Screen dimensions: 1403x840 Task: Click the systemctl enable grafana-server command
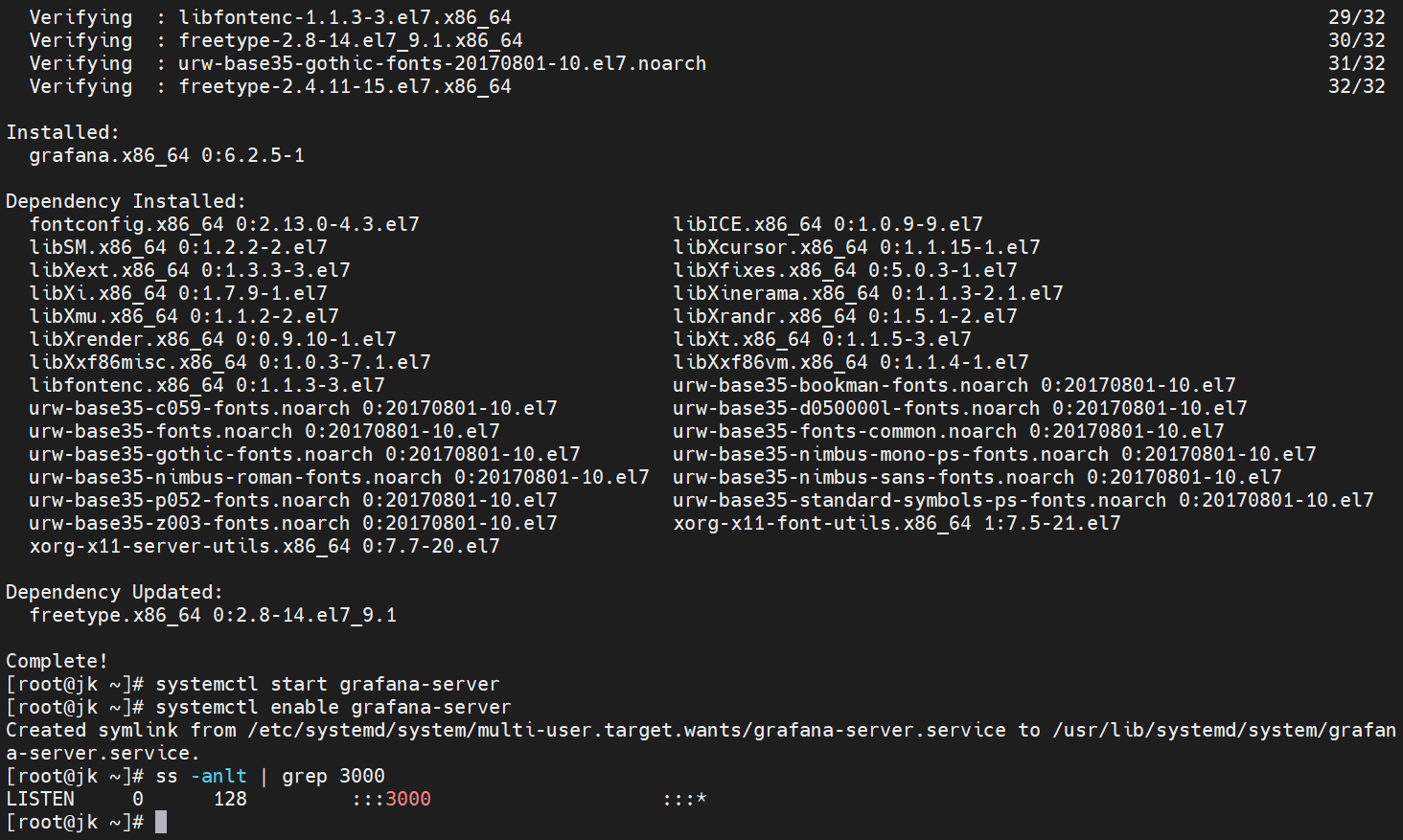(333, 707)
